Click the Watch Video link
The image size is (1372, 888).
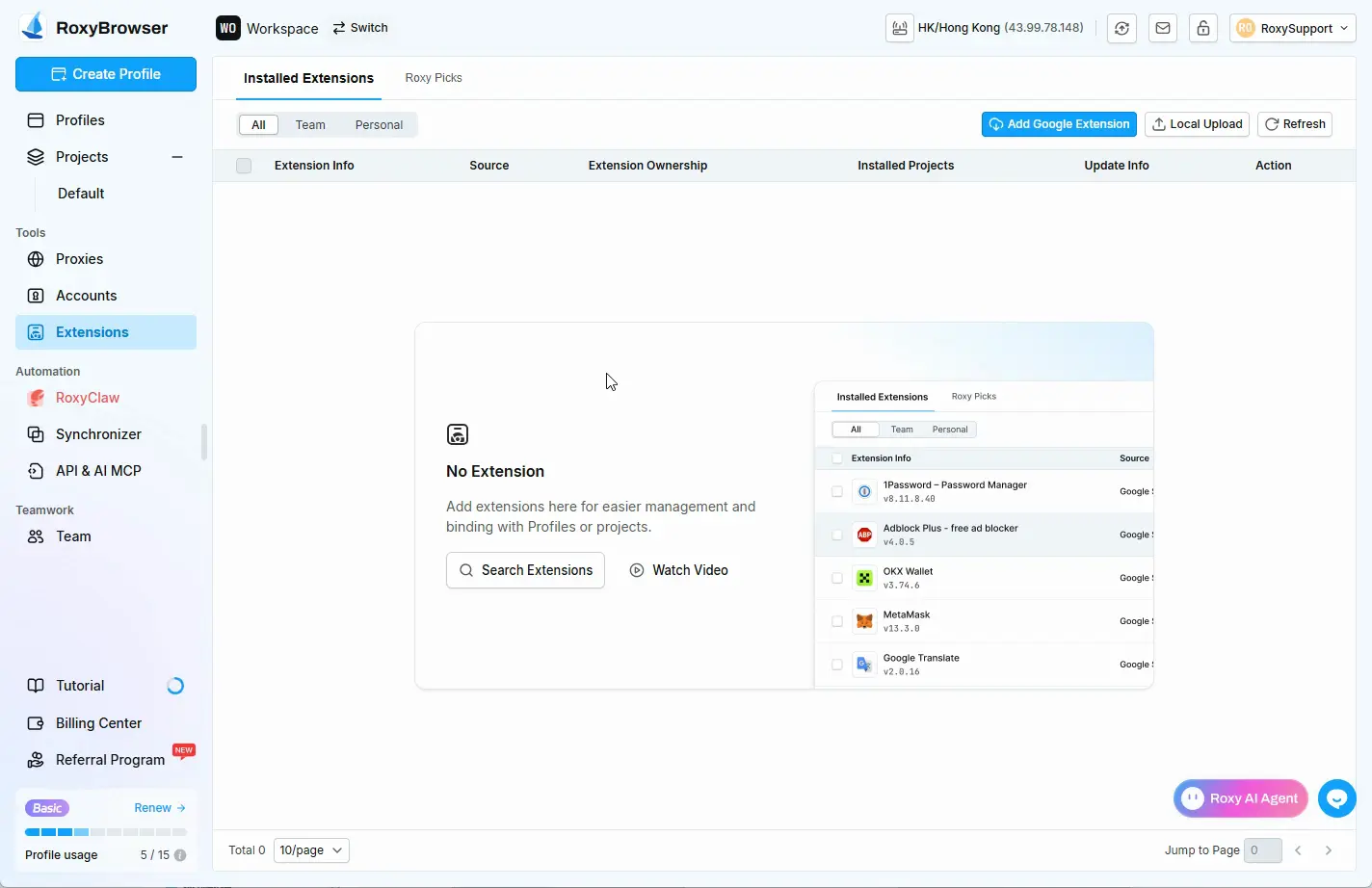(678, 570)
